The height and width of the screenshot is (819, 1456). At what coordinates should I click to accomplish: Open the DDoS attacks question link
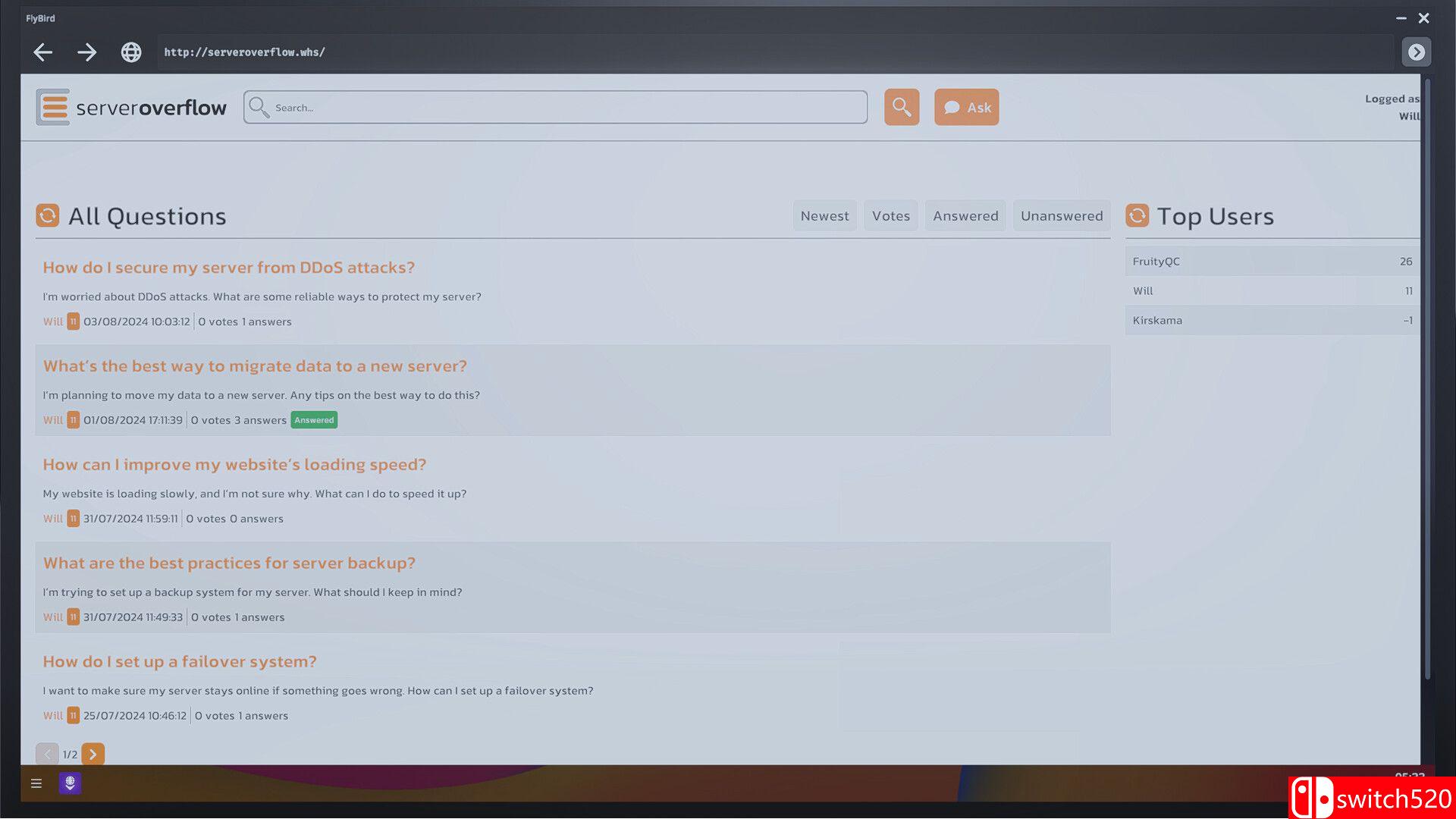pos(228,267)
